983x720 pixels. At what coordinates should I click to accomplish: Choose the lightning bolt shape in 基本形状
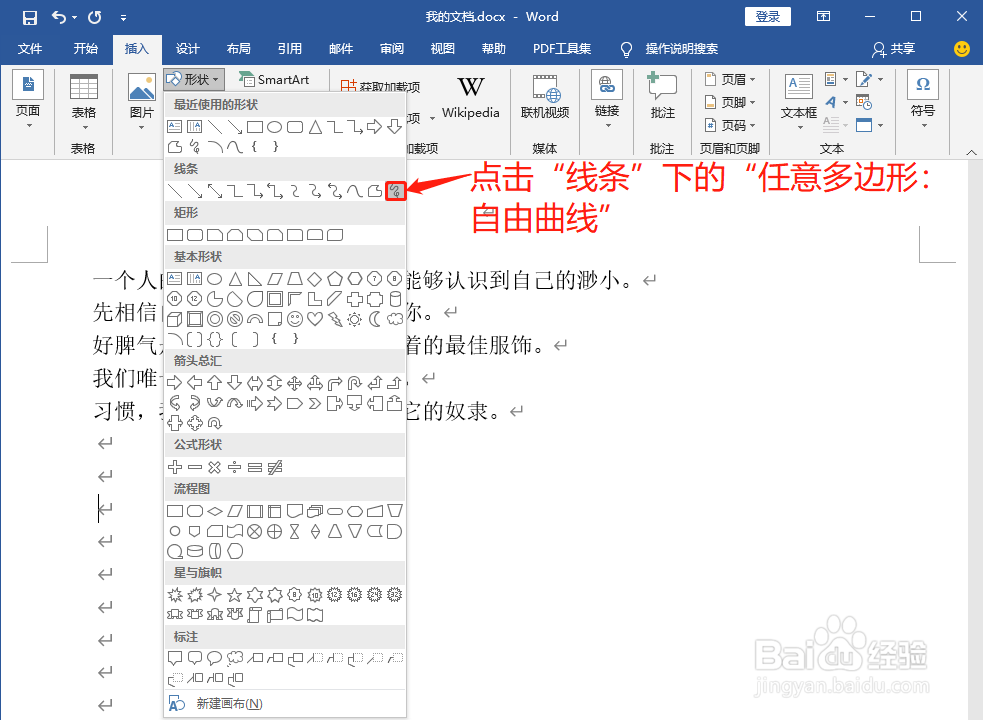click(x=335, y=319)
